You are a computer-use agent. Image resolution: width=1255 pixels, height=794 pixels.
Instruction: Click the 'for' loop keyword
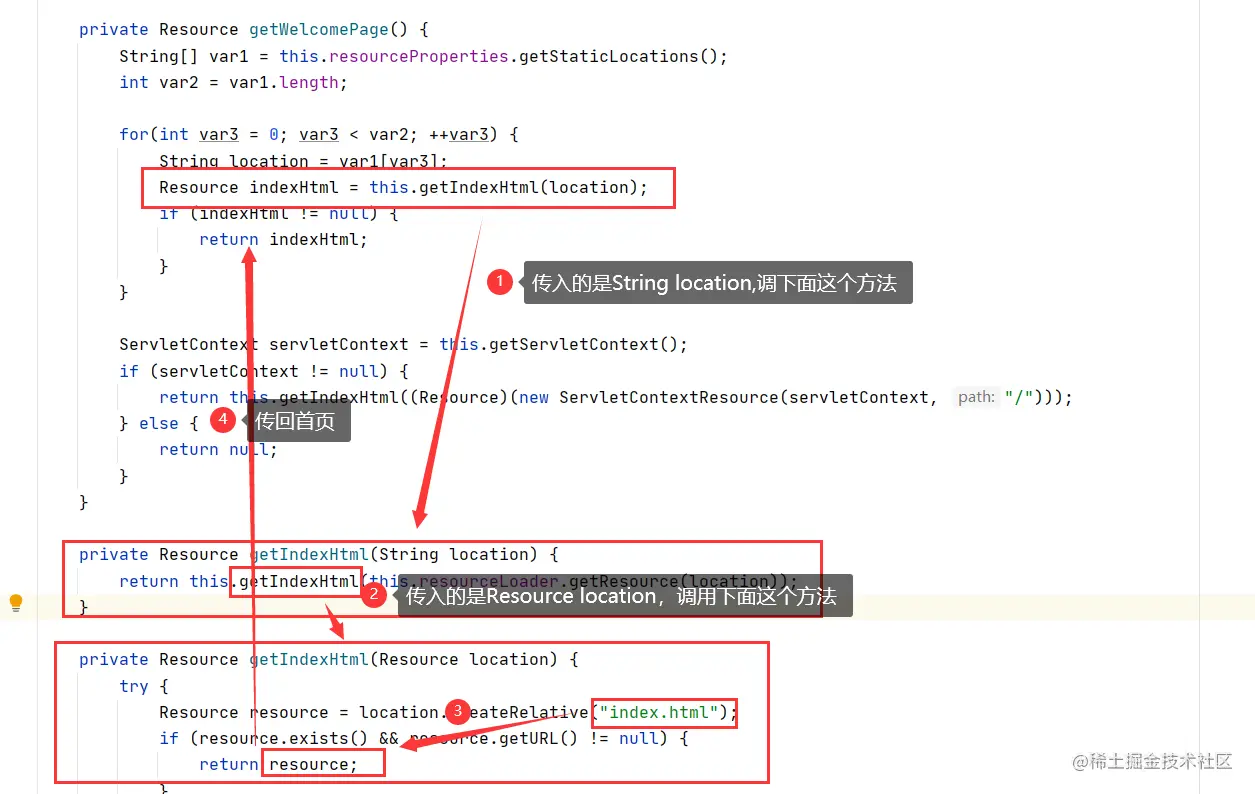[134, 134]
